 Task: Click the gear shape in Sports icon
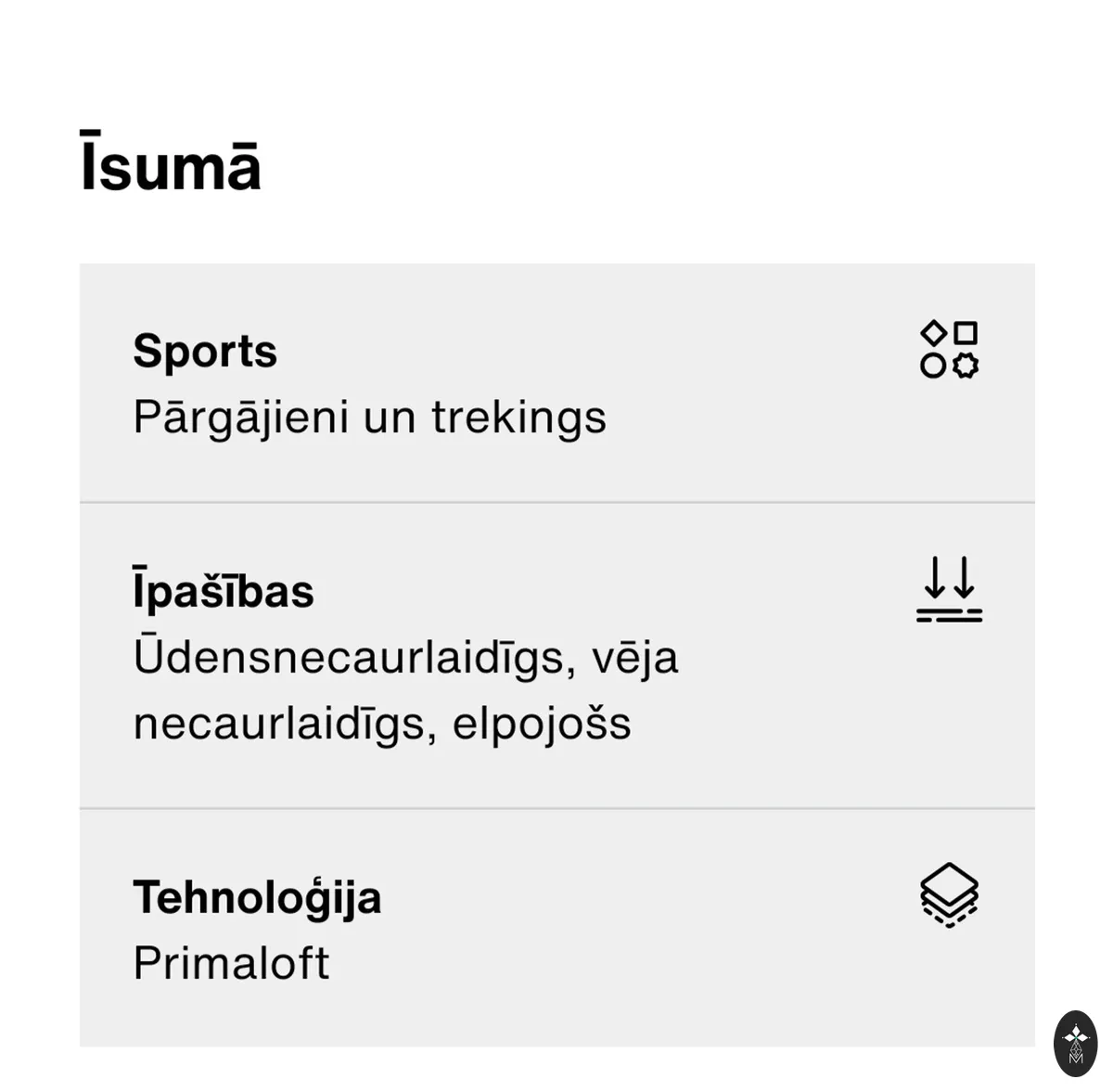[966, 365]
